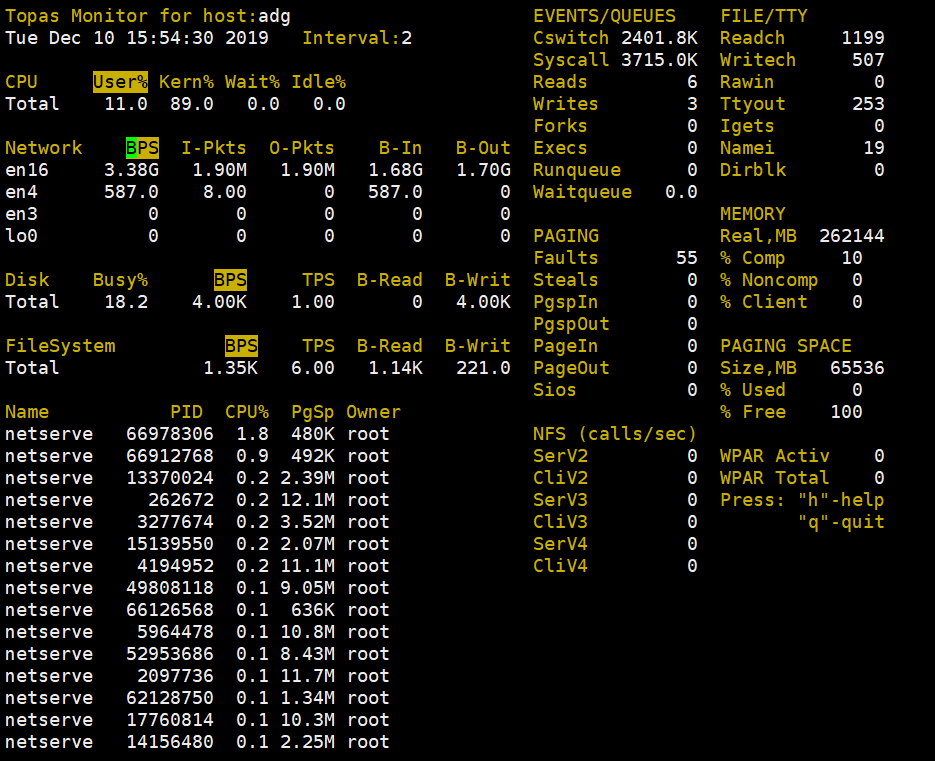Click the Namei label

[x=747, y=148]
